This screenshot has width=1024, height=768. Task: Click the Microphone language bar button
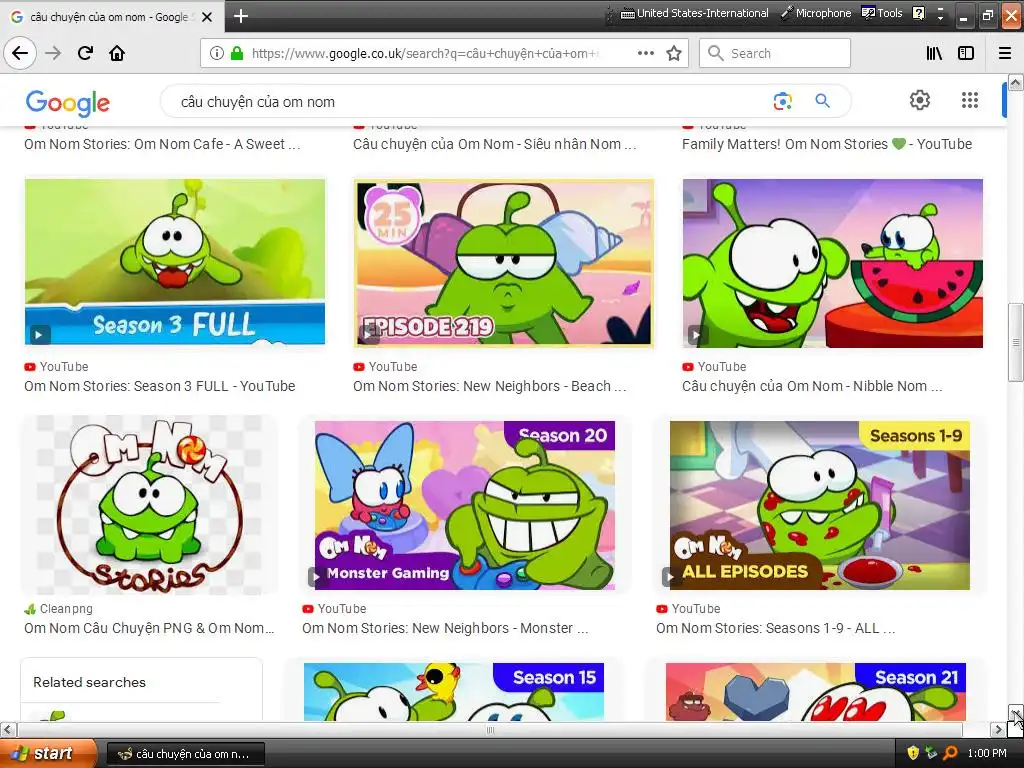816,13
